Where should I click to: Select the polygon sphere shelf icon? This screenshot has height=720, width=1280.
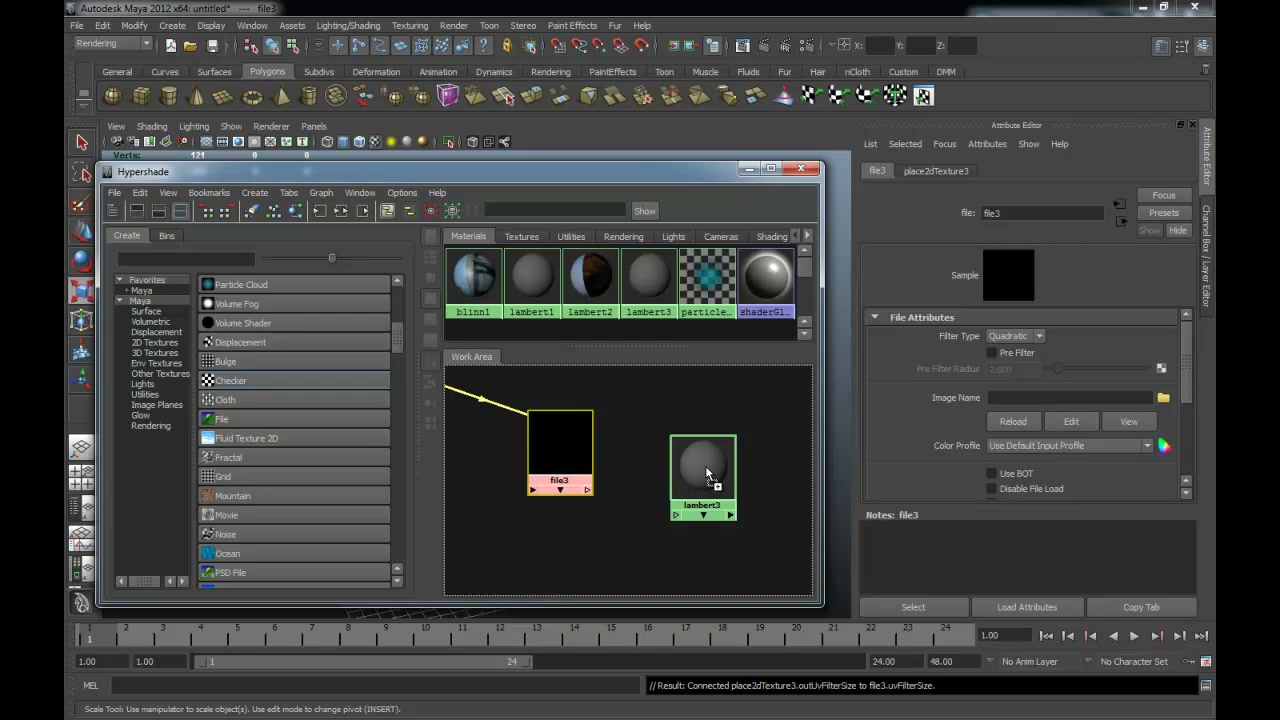[113, 96]
